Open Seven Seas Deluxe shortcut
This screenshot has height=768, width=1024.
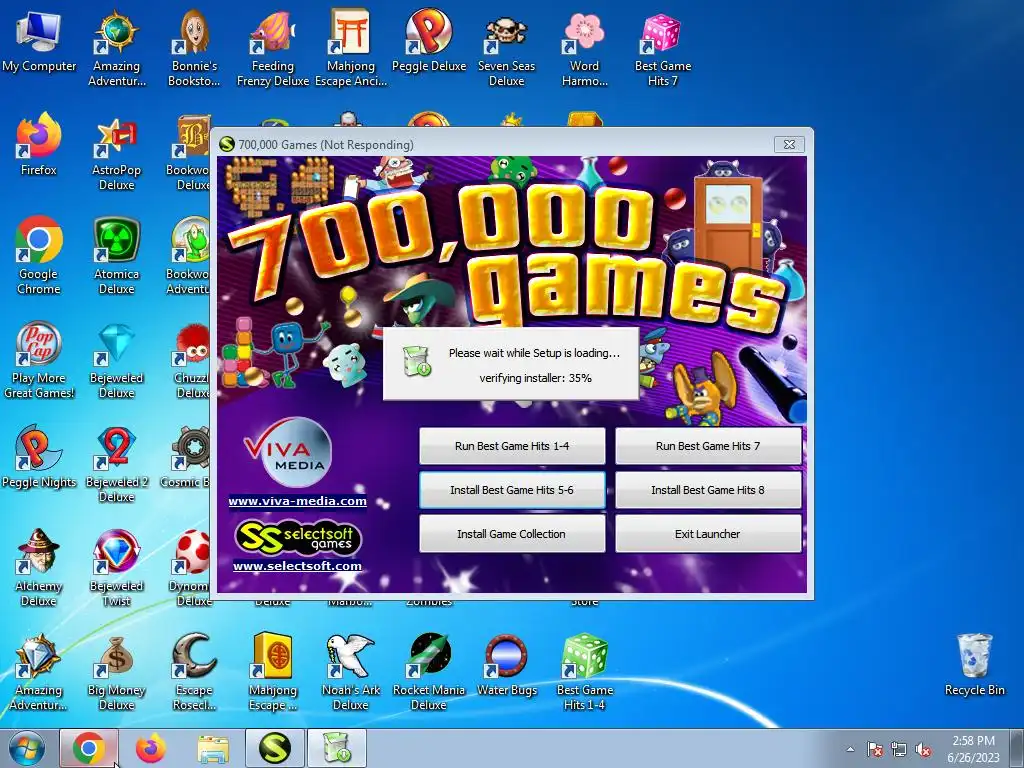click(506, 47)
